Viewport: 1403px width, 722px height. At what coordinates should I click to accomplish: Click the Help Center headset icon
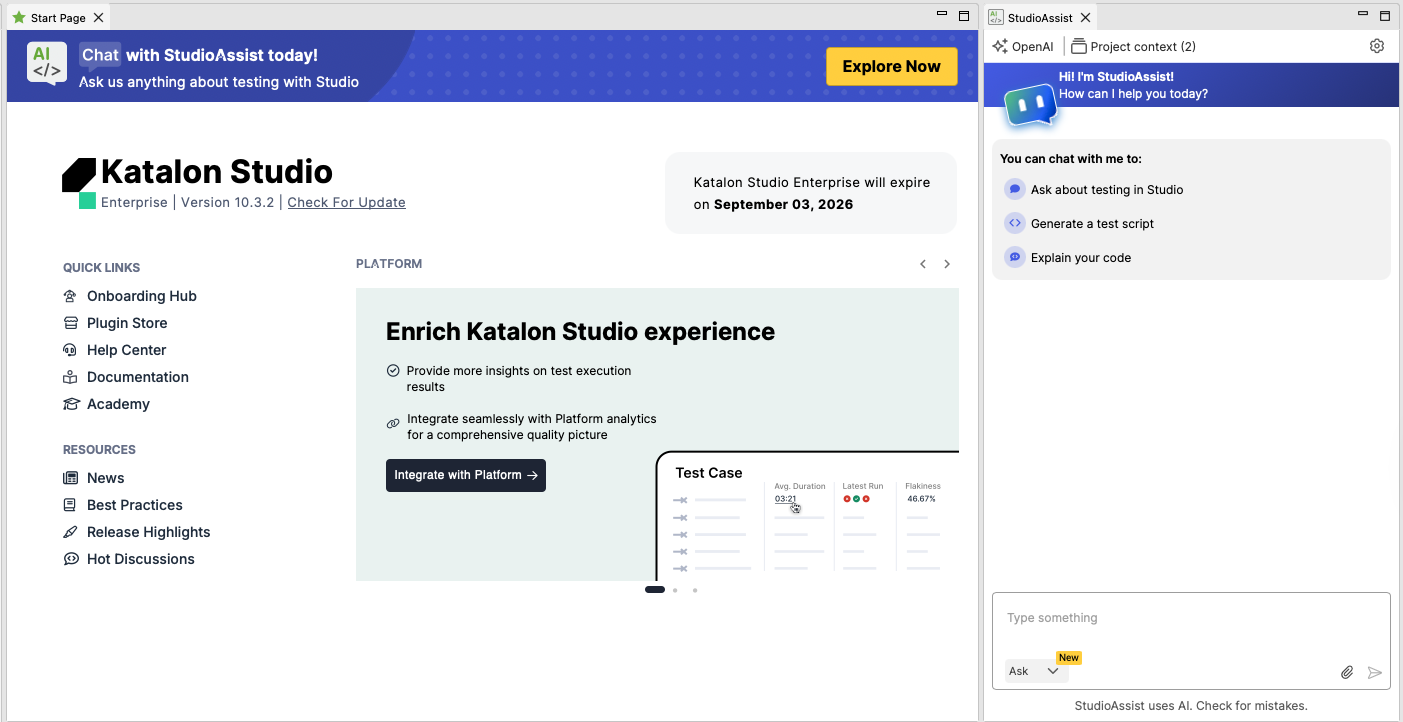(x=70, y=350)
